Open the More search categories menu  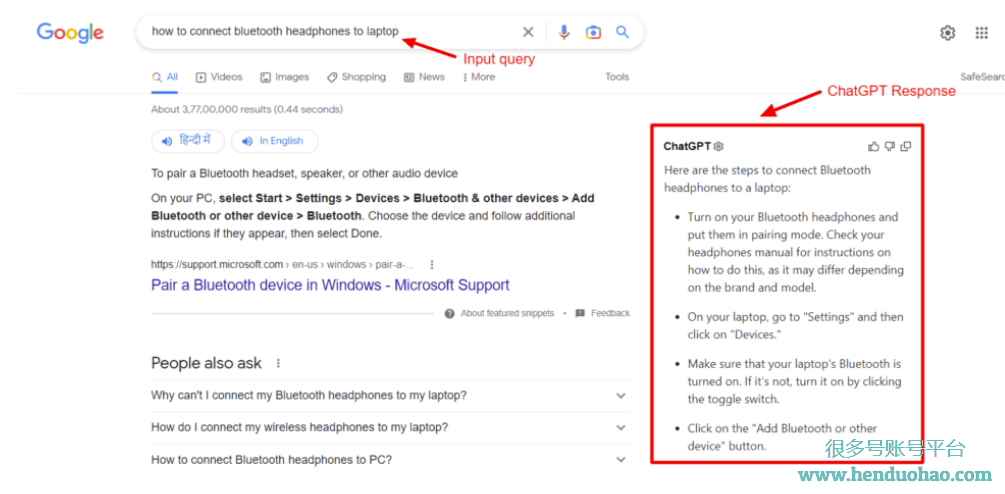pos(479,77)
